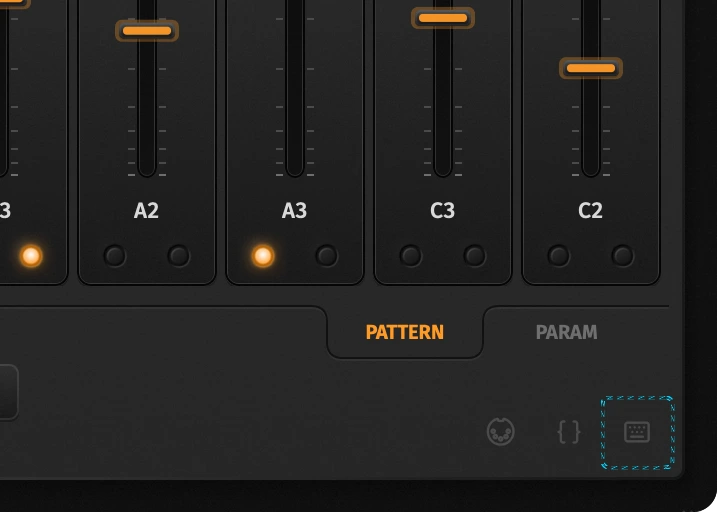Viewport: 717px width, 512px height.
Task: Toggle the right LED on the A2 channel
Action: 179,256
